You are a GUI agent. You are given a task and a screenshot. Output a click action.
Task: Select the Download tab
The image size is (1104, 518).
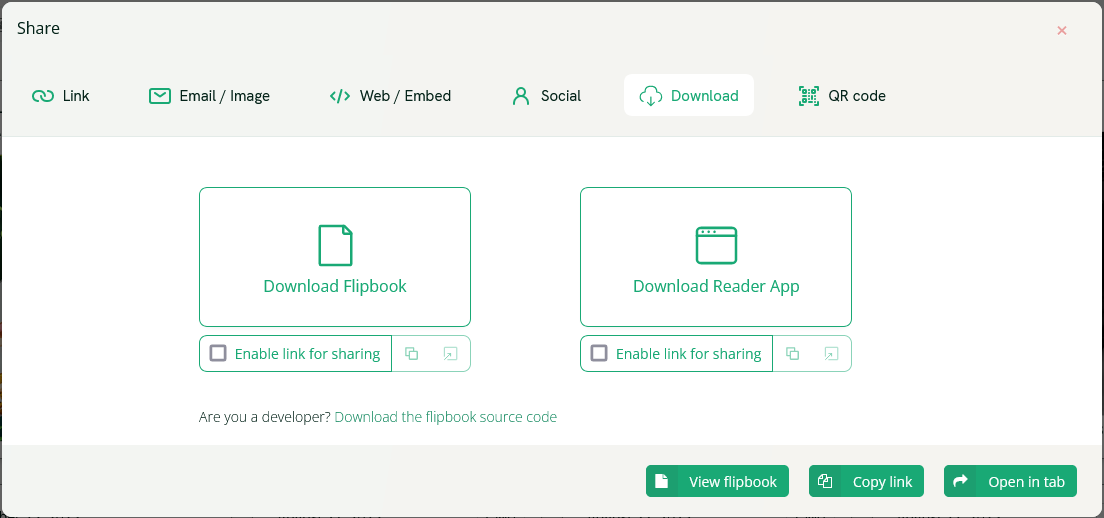[x=689, y=96]
